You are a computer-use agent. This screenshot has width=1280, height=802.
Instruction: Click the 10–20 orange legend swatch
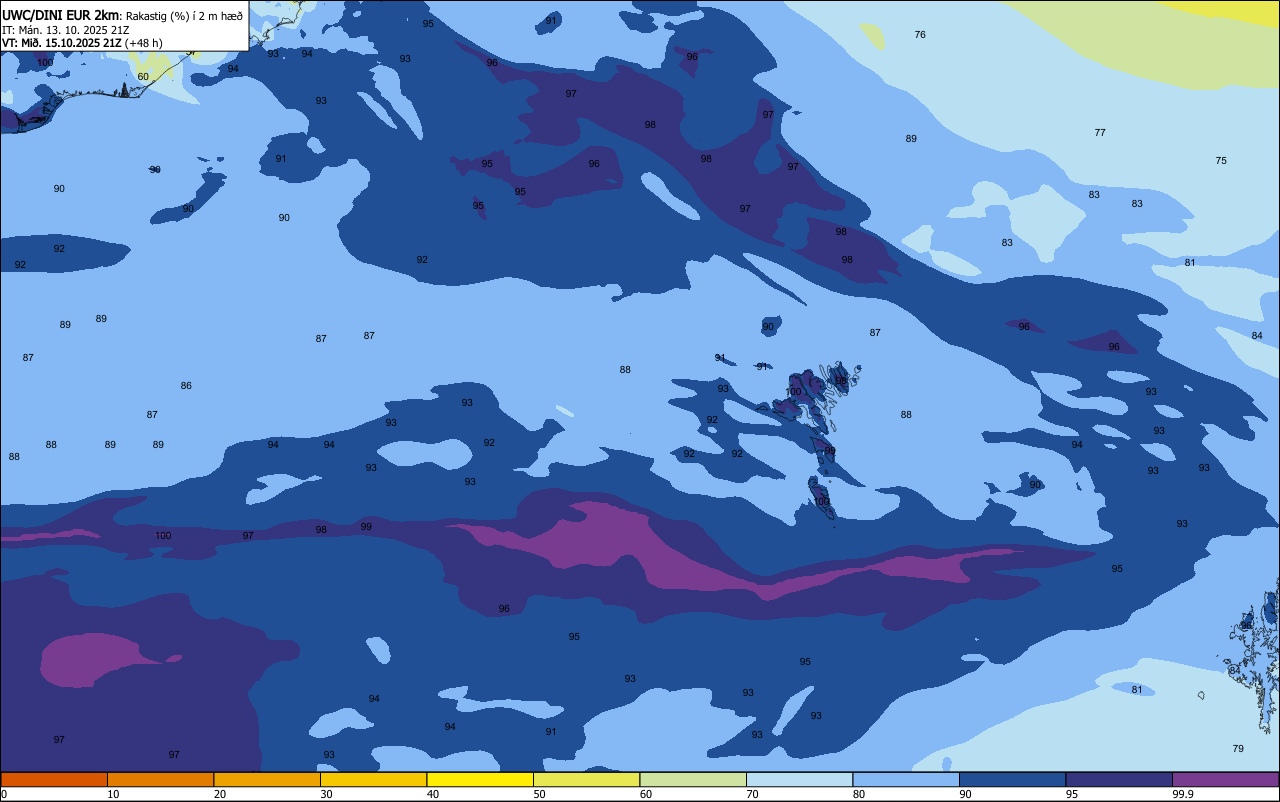pos(160,779)
